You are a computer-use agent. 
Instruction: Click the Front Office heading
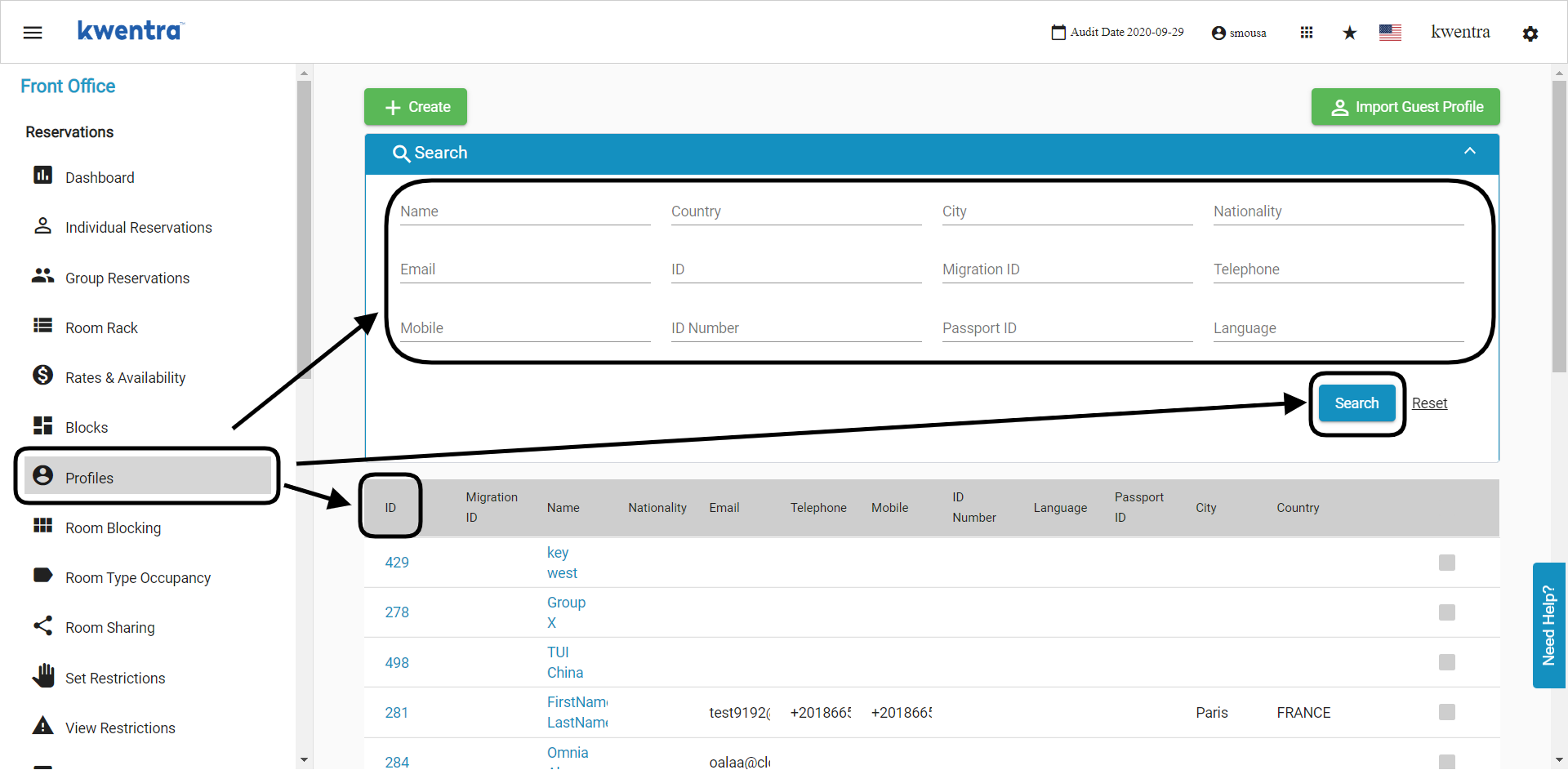pos(68,86)
